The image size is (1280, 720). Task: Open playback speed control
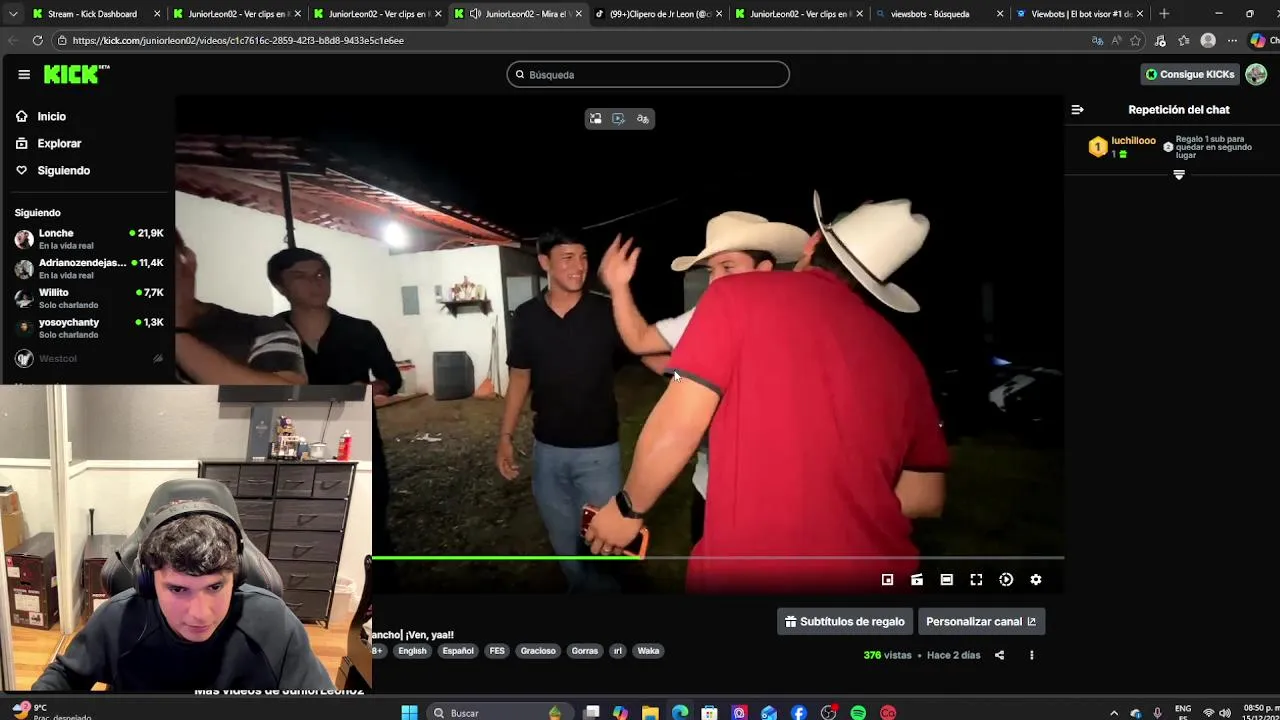click(x=1006, y=580)
